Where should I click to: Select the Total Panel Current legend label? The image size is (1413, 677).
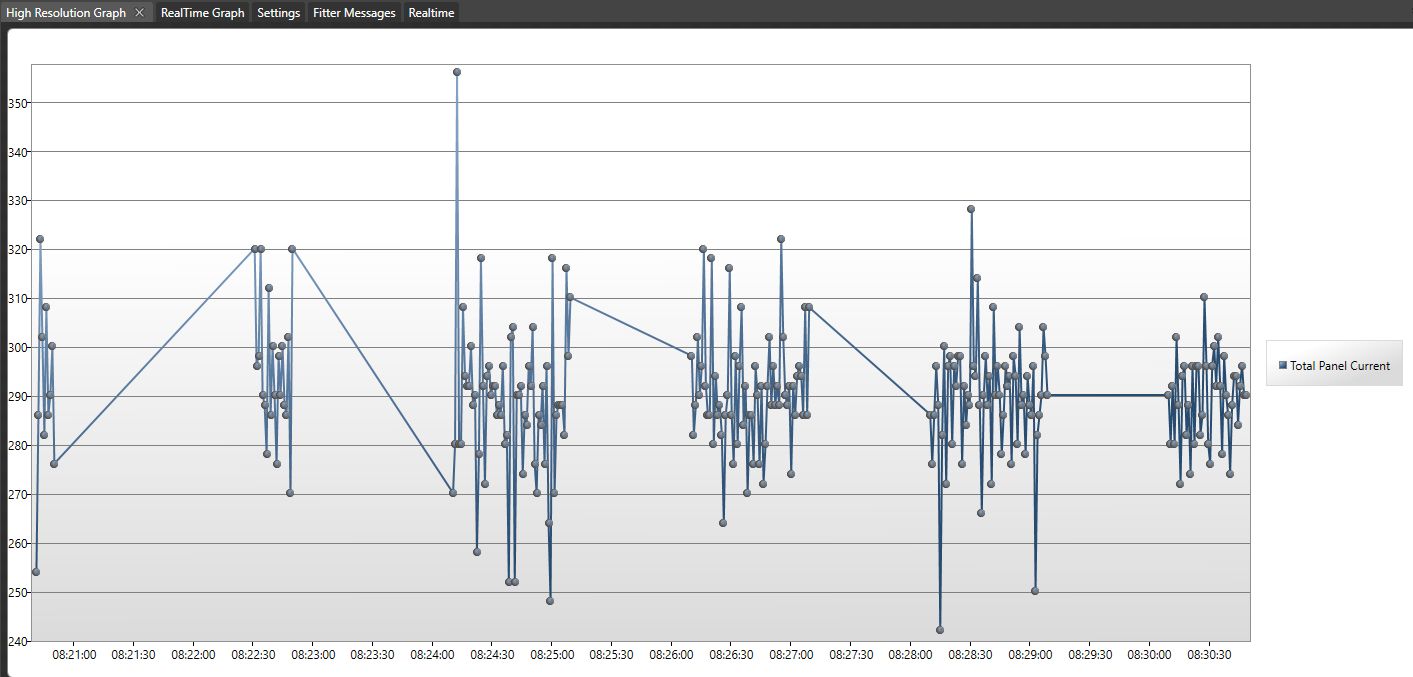click(1340, 366)
